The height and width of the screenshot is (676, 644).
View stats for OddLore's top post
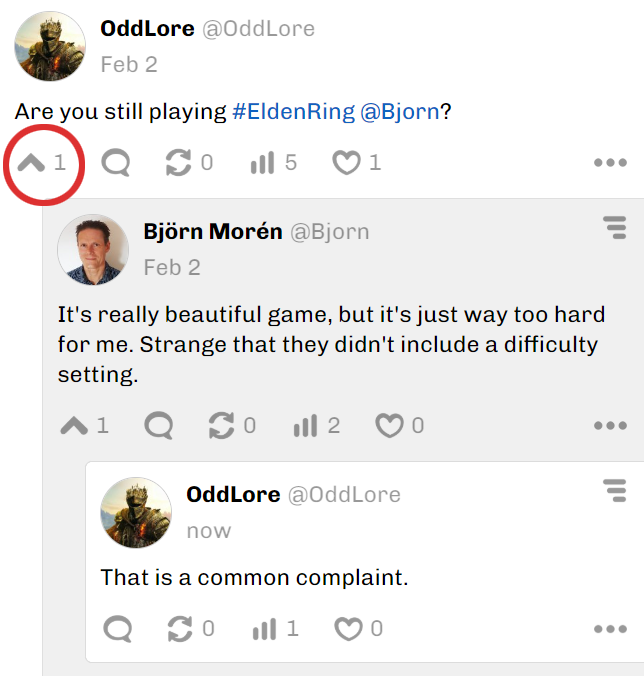click(x=262, y=162)
